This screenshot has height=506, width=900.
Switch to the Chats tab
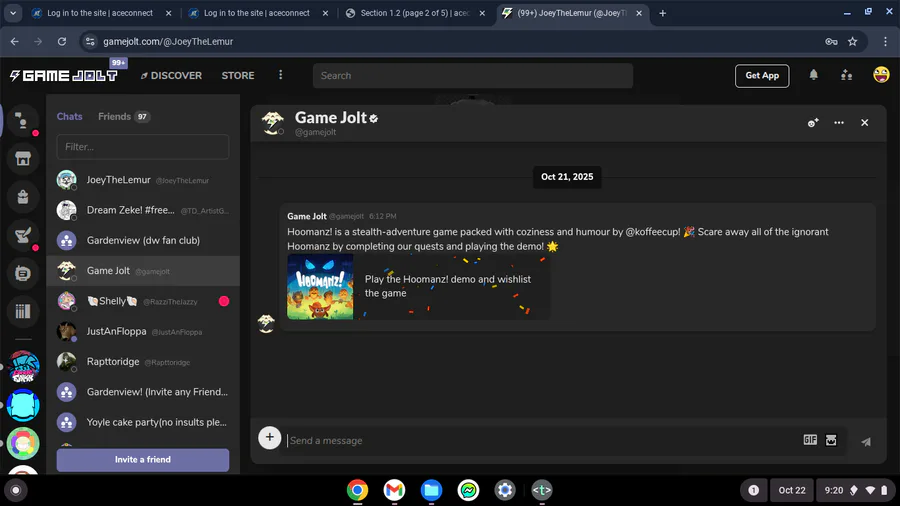point(69,116)
